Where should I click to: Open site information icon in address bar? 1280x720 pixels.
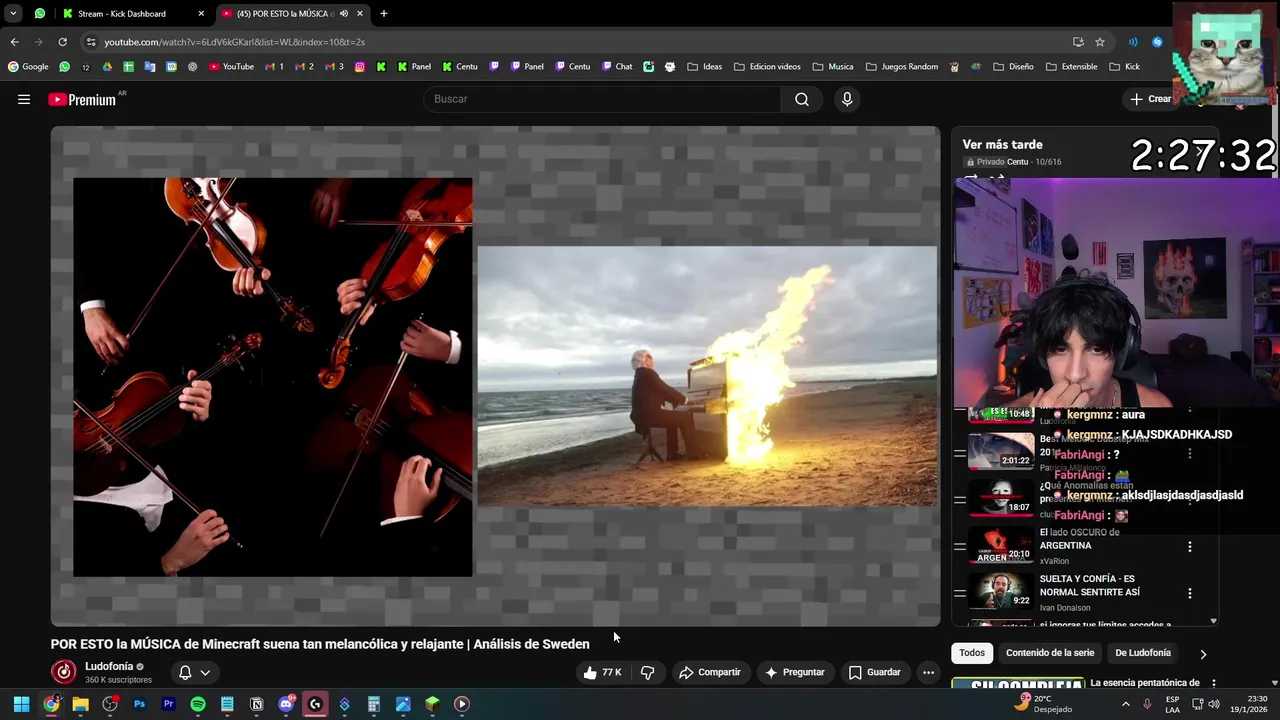(91, 42)
